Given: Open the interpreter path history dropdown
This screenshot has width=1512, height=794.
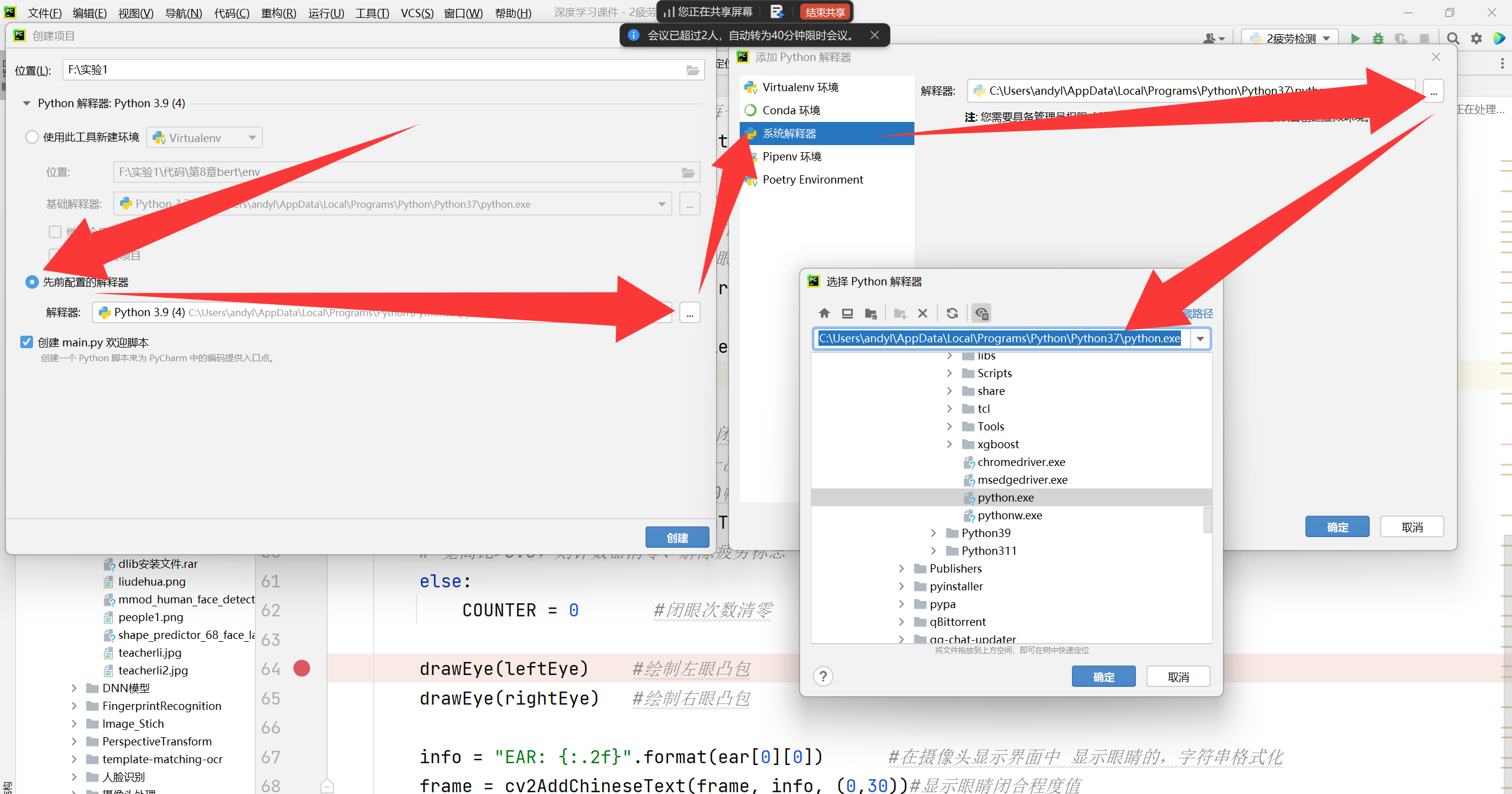Looking at the screenshot, I should (x=1200, y=339).
